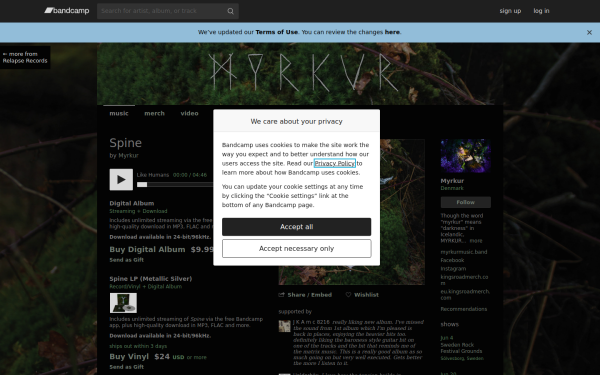Click the Myrkur name in sidebar
Screen dimensions: 600x375
click(452, 181)
